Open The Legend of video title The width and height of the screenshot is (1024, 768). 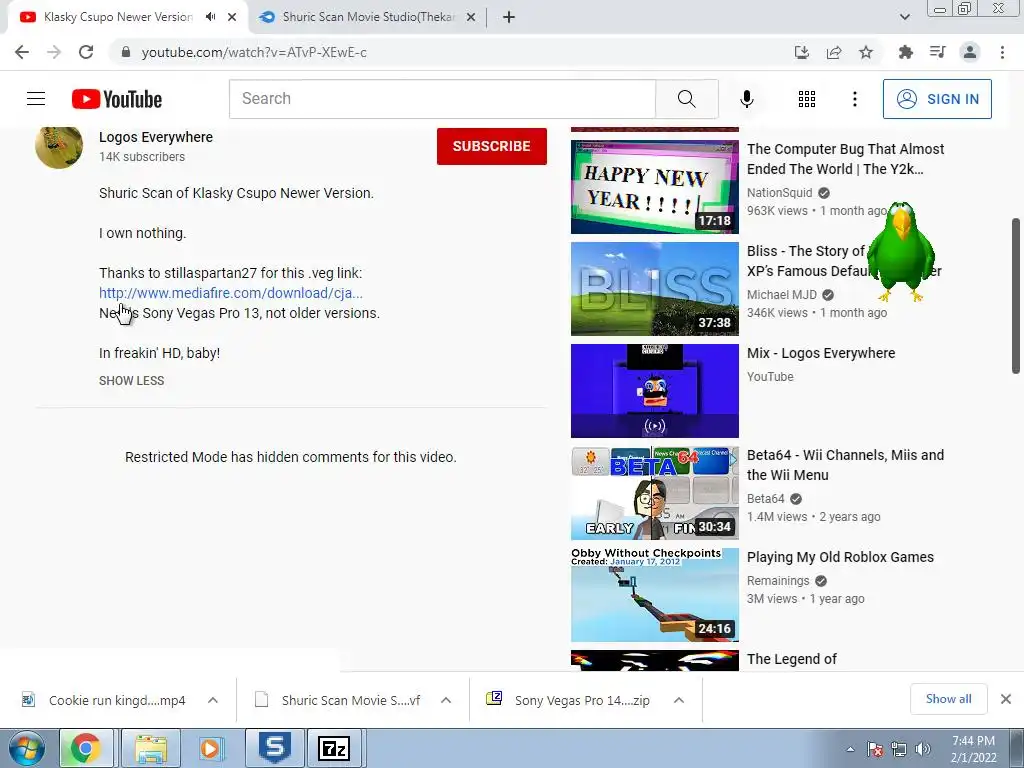pos(792,659)
